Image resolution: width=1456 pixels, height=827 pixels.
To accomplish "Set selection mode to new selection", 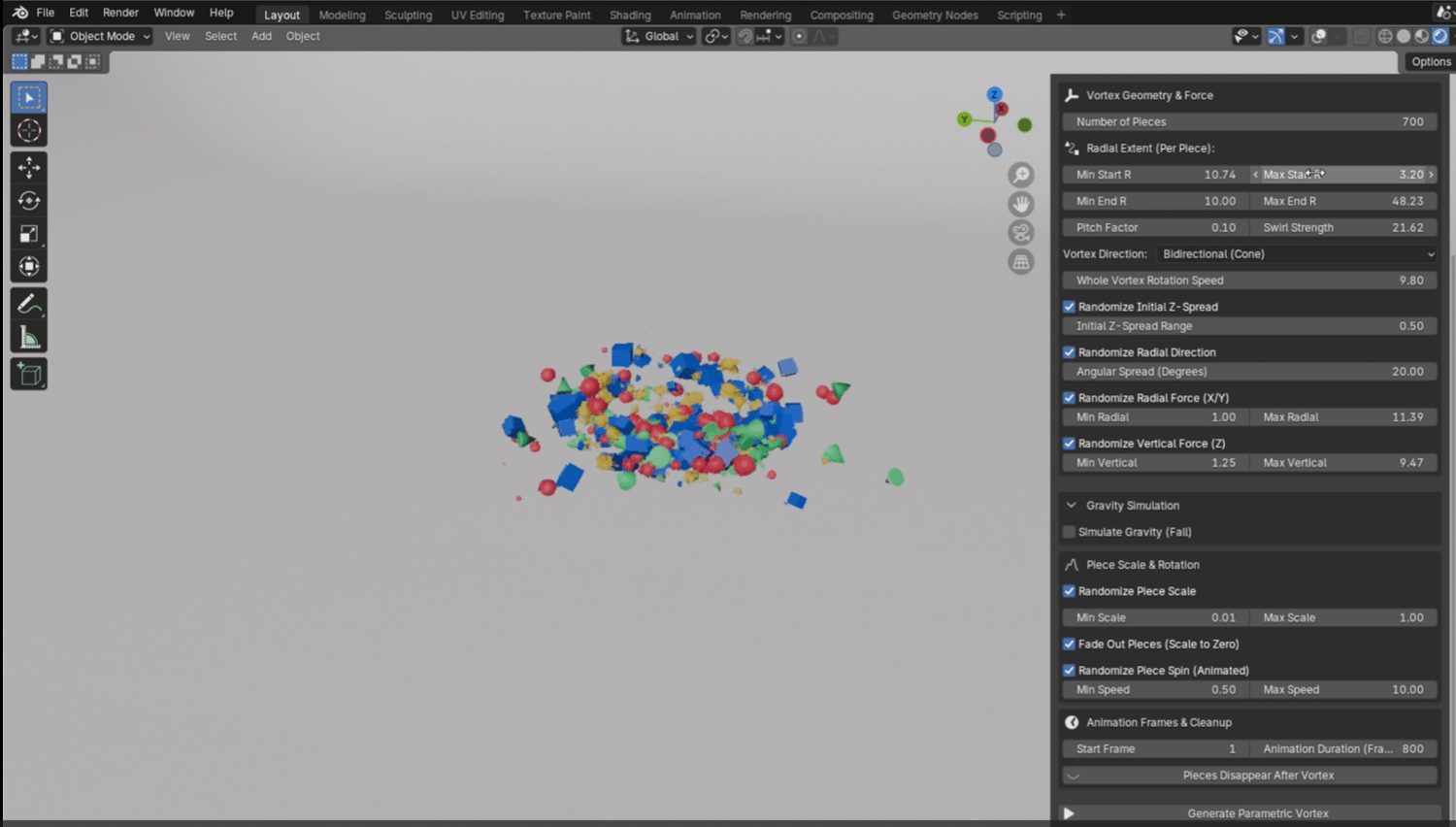I will pyautogui.click(x=19, y=61).
